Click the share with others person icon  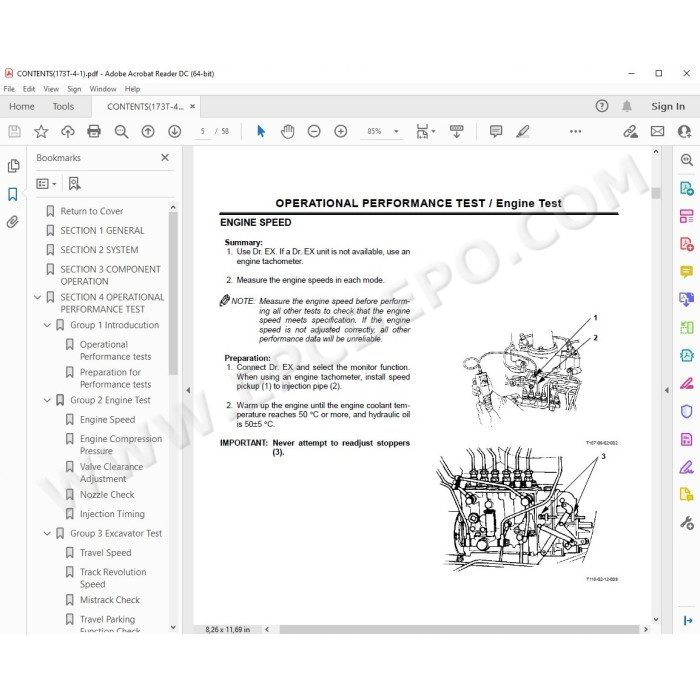coord(684,131)
